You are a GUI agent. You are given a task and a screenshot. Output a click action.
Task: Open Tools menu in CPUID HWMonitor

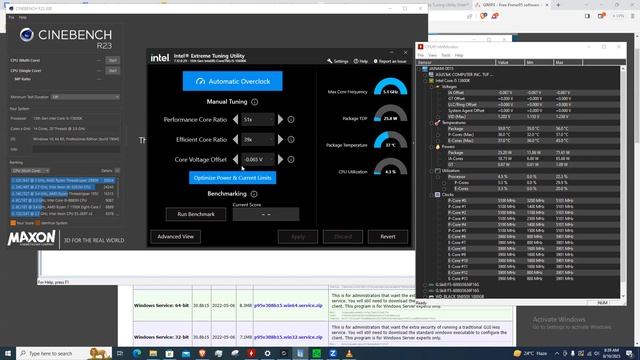coord(446,55)
